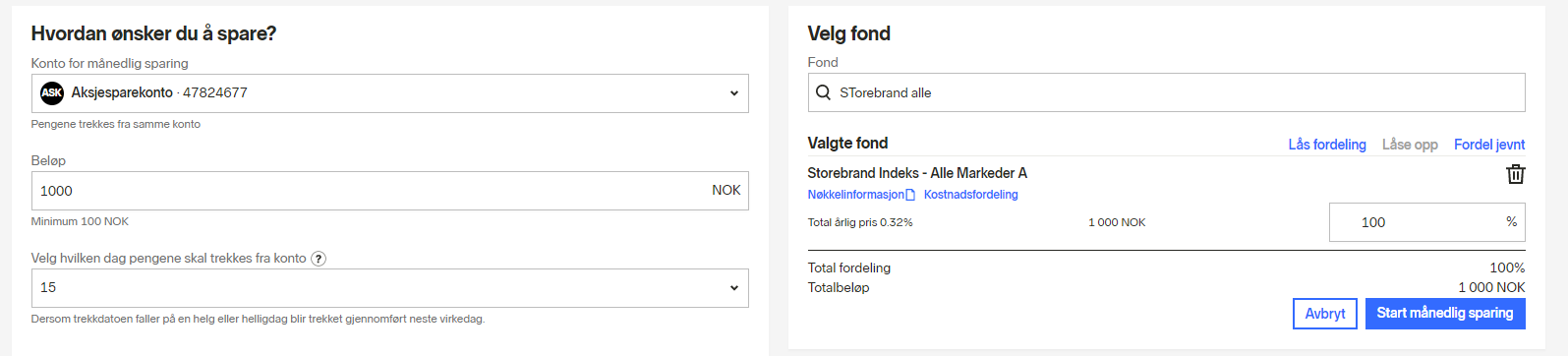The image size is (1568, 356).
Task: Expand the Aksjesparekonto account dropdown arrow
Action: pyautogui.click(x=733, y=93)
